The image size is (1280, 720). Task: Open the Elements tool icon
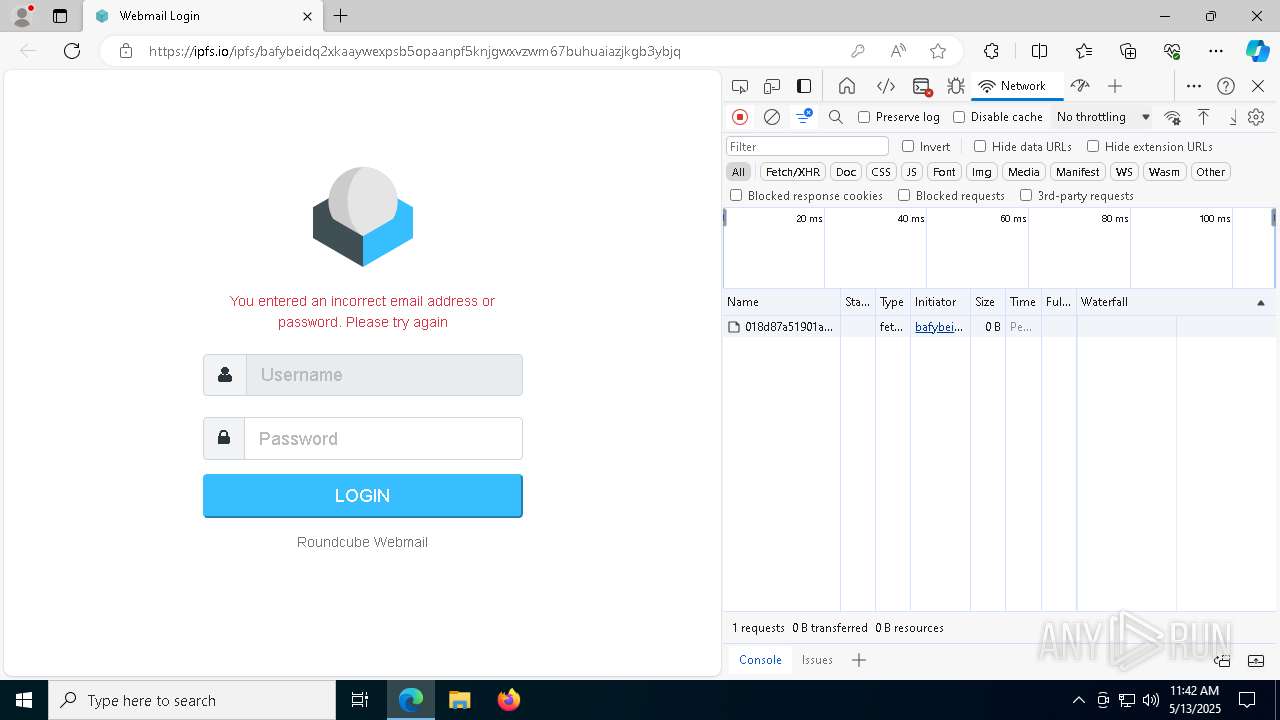[885, 86]
